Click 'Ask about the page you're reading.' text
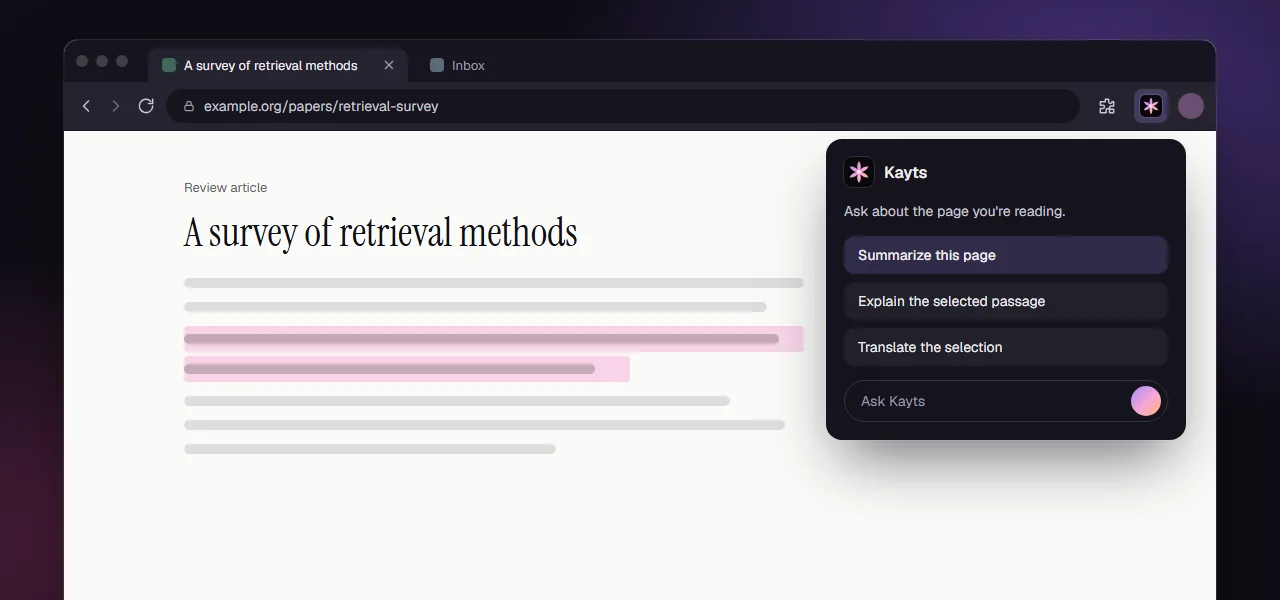 pos(955,211)
